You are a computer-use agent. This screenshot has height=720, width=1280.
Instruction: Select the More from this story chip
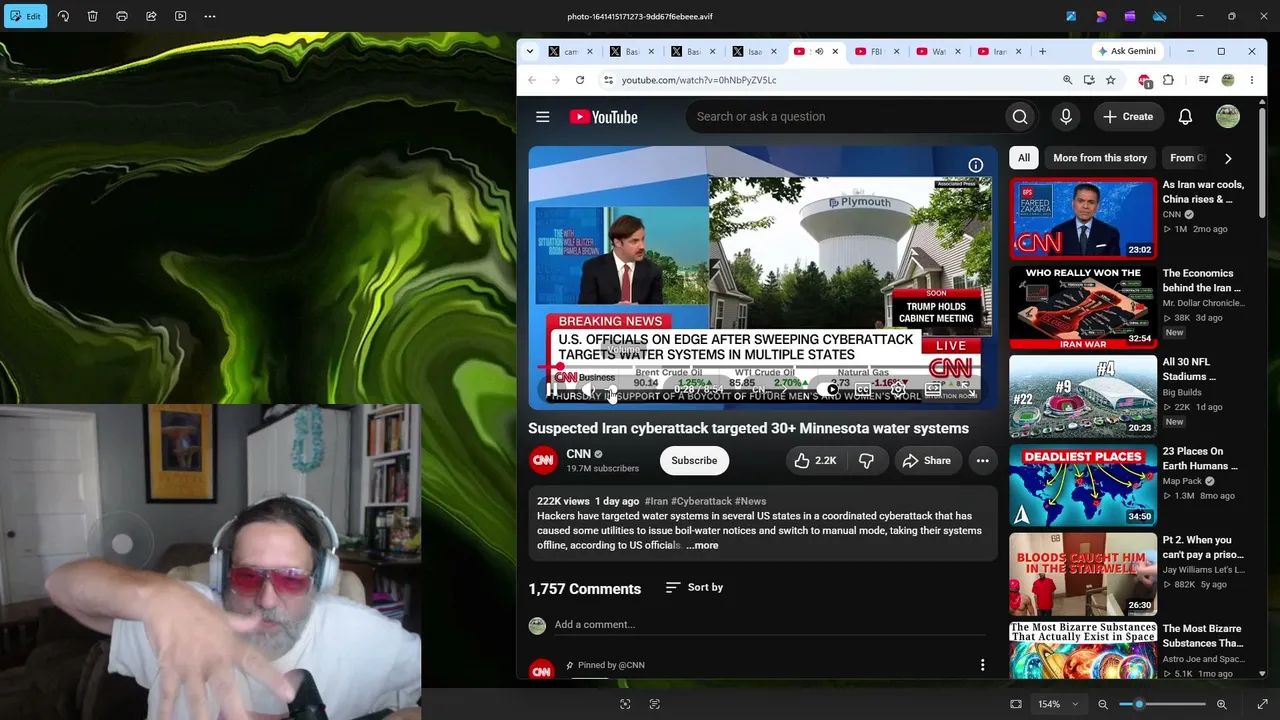[1100, 158]
